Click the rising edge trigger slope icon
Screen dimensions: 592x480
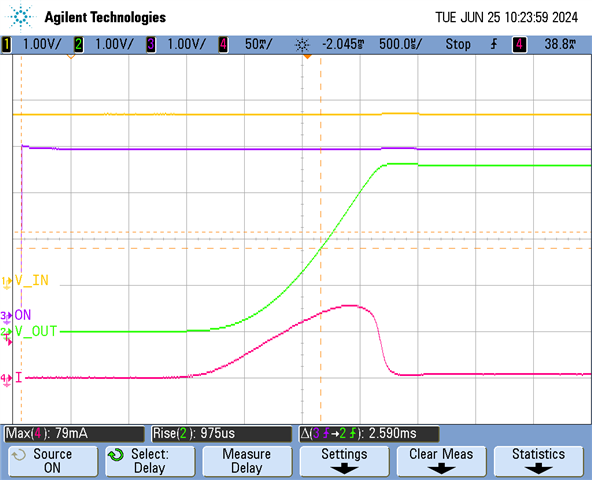(494, 45)
